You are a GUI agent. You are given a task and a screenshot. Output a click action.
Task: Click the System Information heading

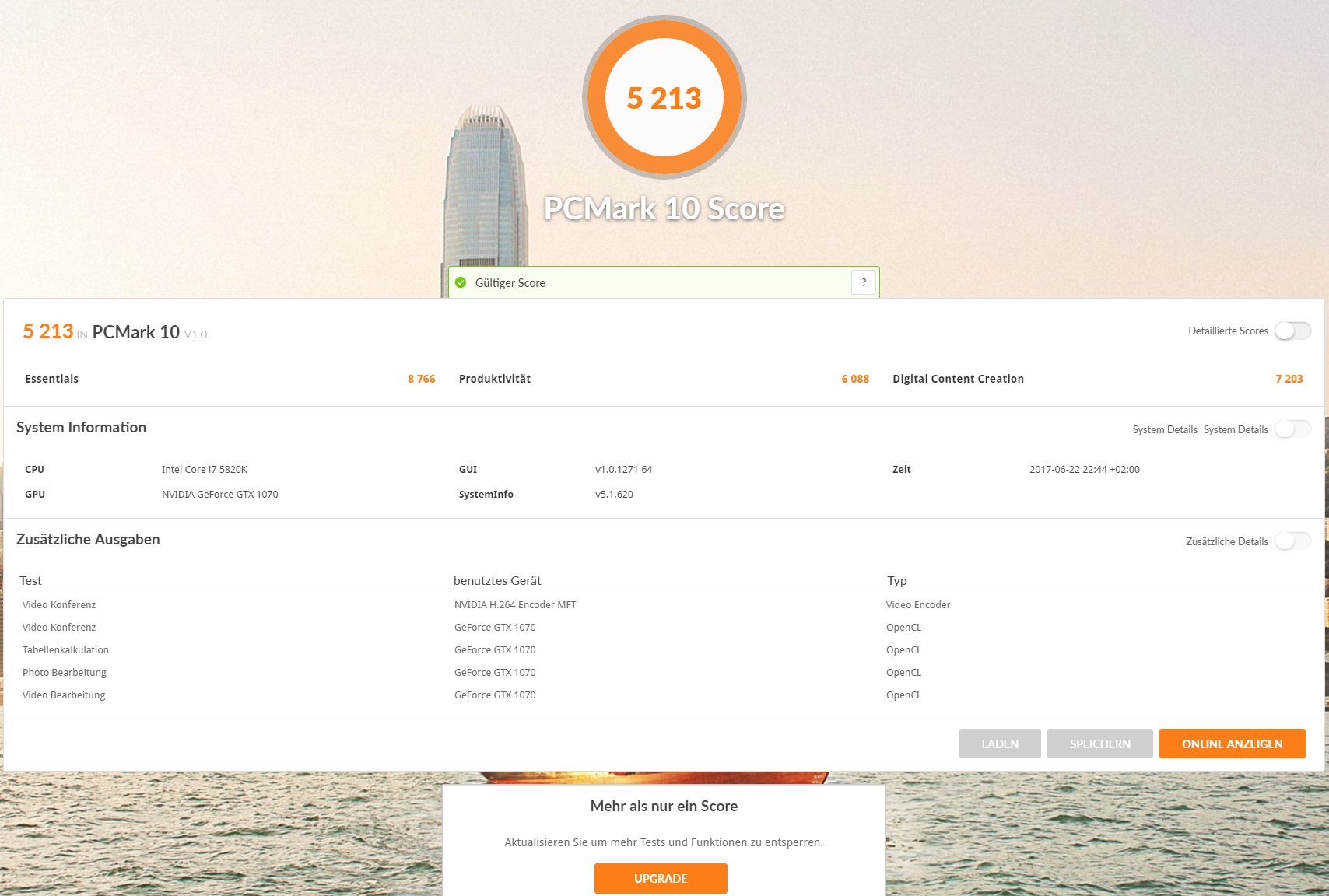point(81,428)
